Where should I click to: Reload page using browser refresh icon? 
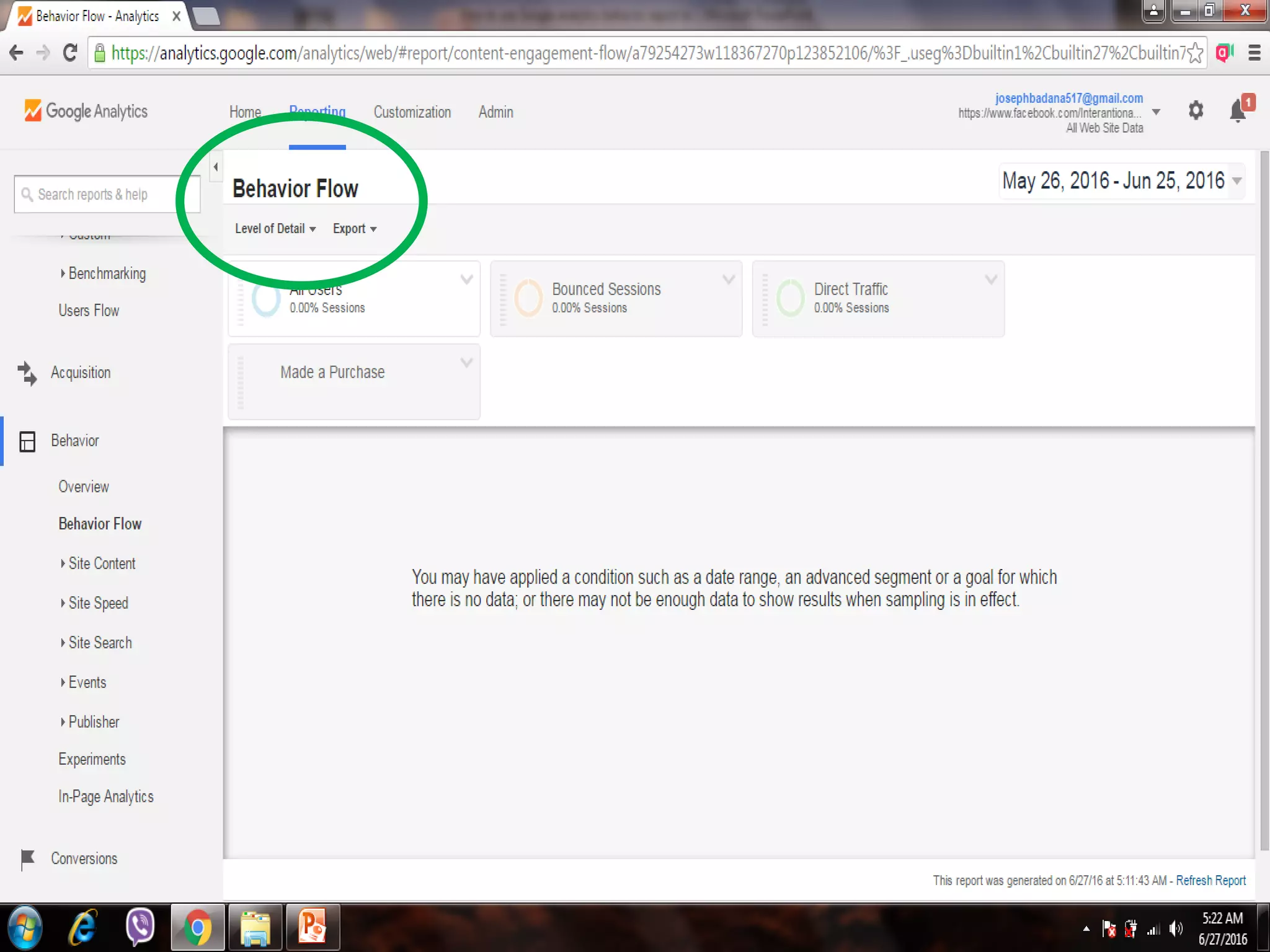click(70, 53)
